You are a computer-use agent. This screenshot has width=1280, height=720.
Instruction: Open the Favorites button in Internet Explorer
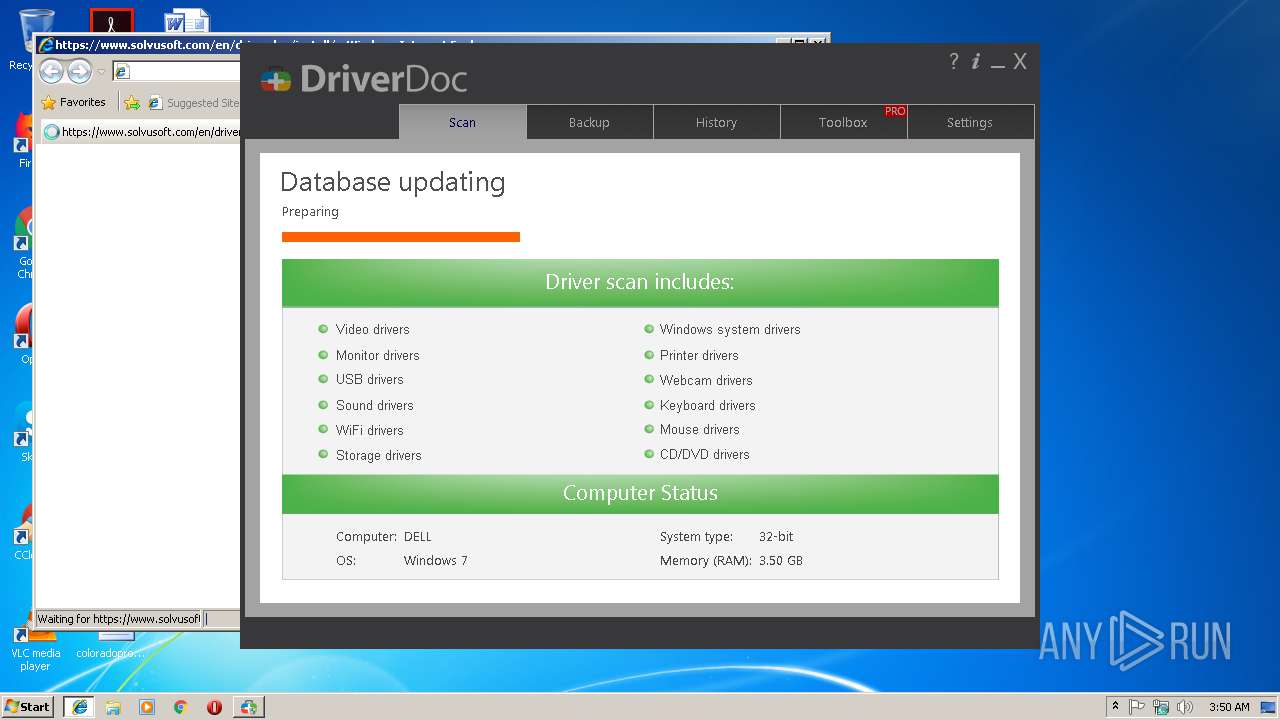coord(73,102)
